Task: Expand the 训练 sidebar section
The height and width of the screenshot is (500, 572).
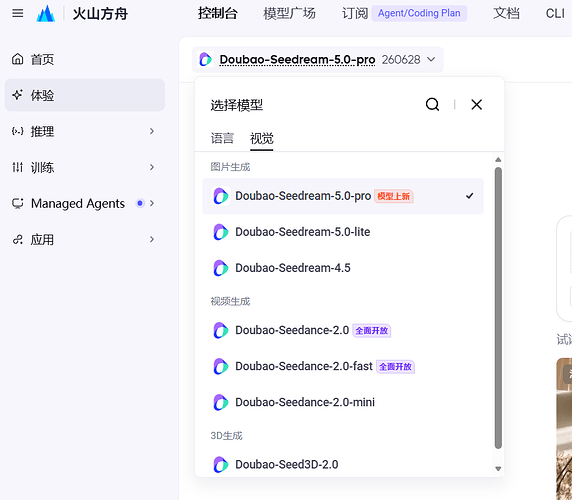Action: pos(152,167)
